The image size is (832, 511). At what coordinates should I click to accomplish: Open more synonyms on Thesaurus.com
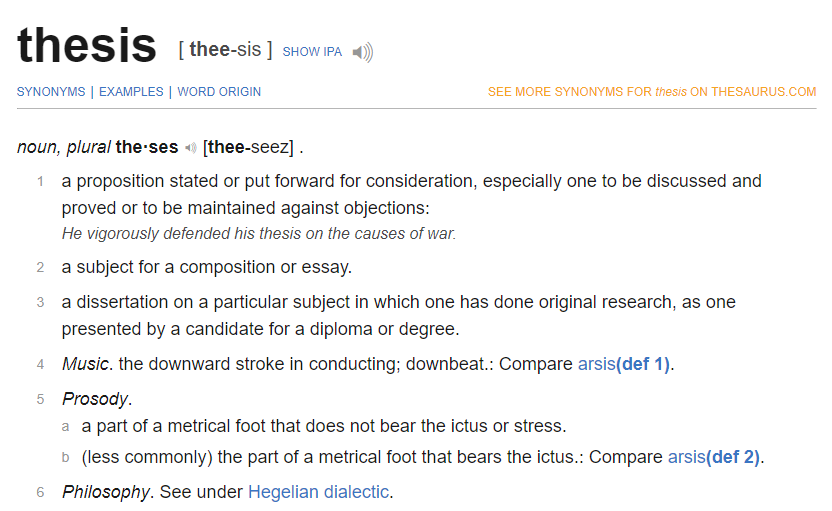(652, 92)
